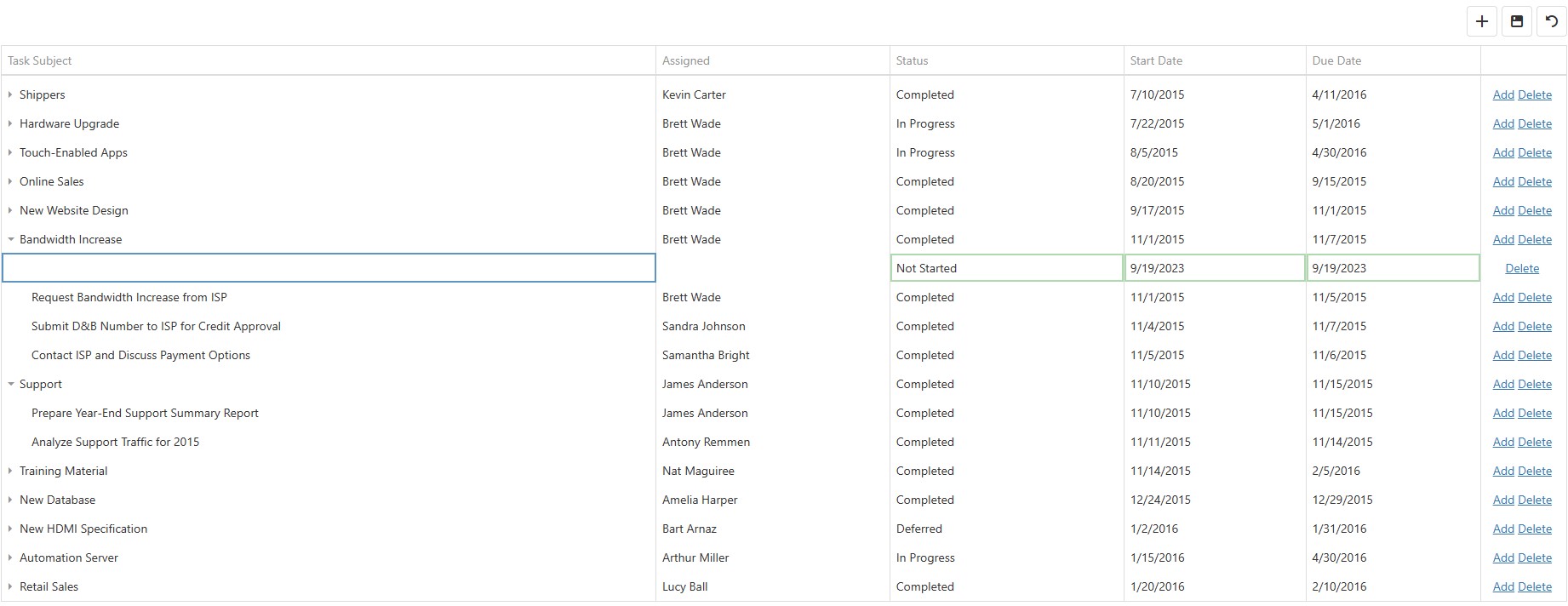
Task: Expand the Retail Sales task
Action: [10, 587]
